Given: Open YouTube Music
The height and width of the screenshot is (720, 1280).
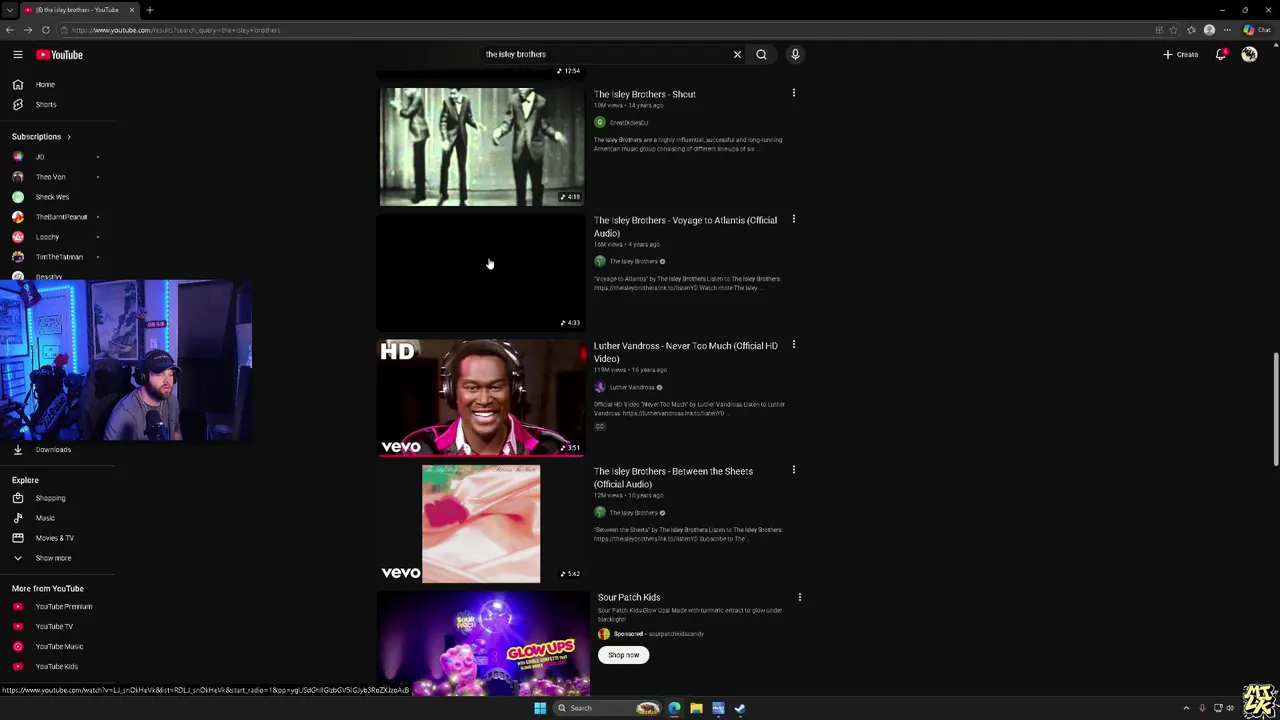Looking at the screenshot, I should point(57,647).
